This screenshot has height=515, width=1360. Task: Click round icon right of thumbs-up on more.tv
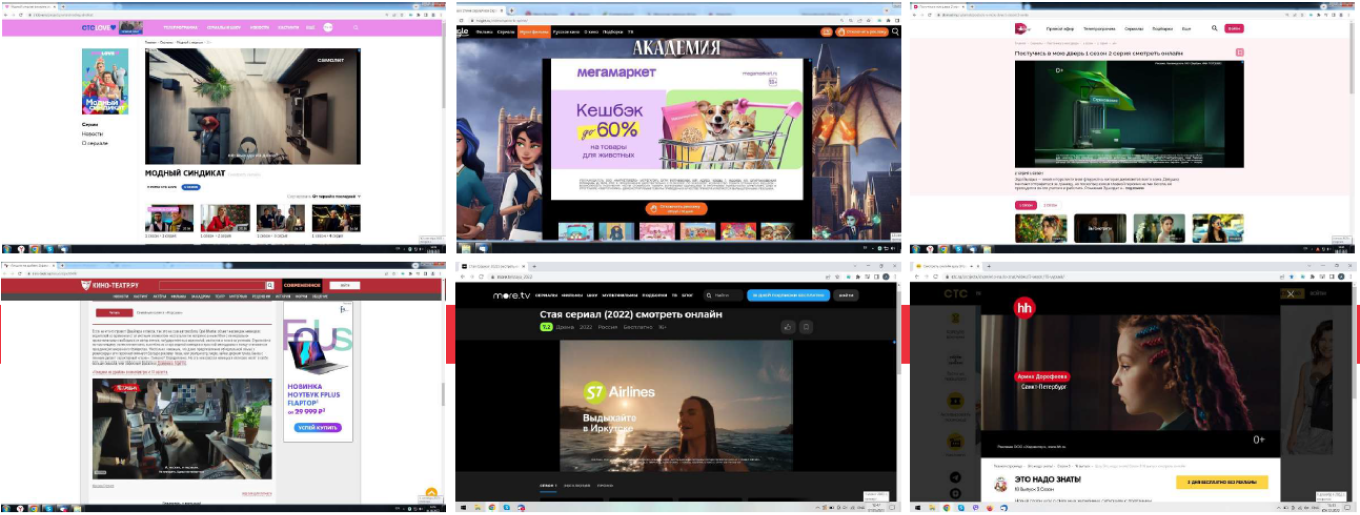tap(806, 326)
